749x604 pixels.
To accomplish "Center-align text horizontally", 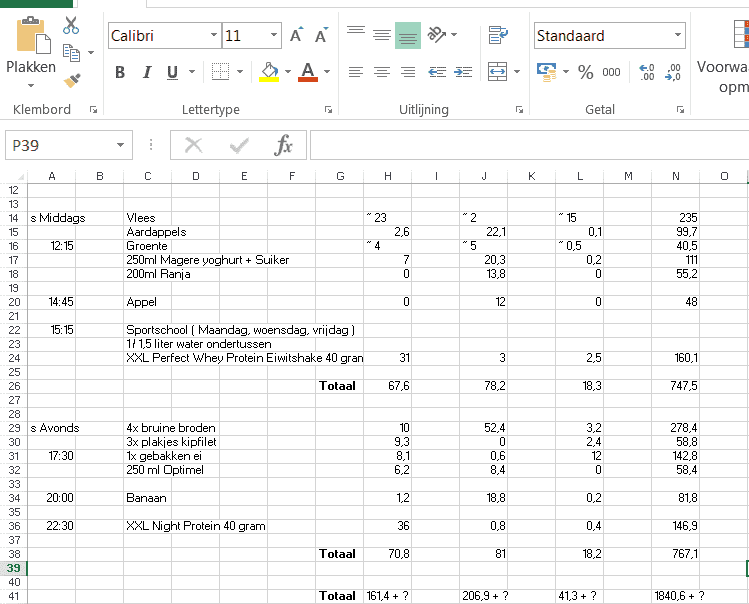I will pyautogui.click(x=382, y=72).
